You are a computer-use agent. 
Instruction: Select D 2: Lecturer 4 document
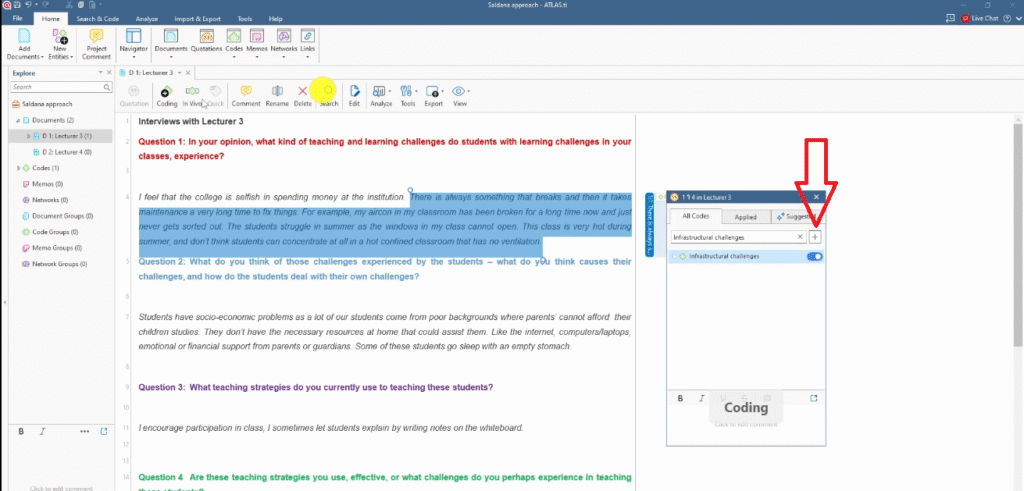tap(67, 151)
